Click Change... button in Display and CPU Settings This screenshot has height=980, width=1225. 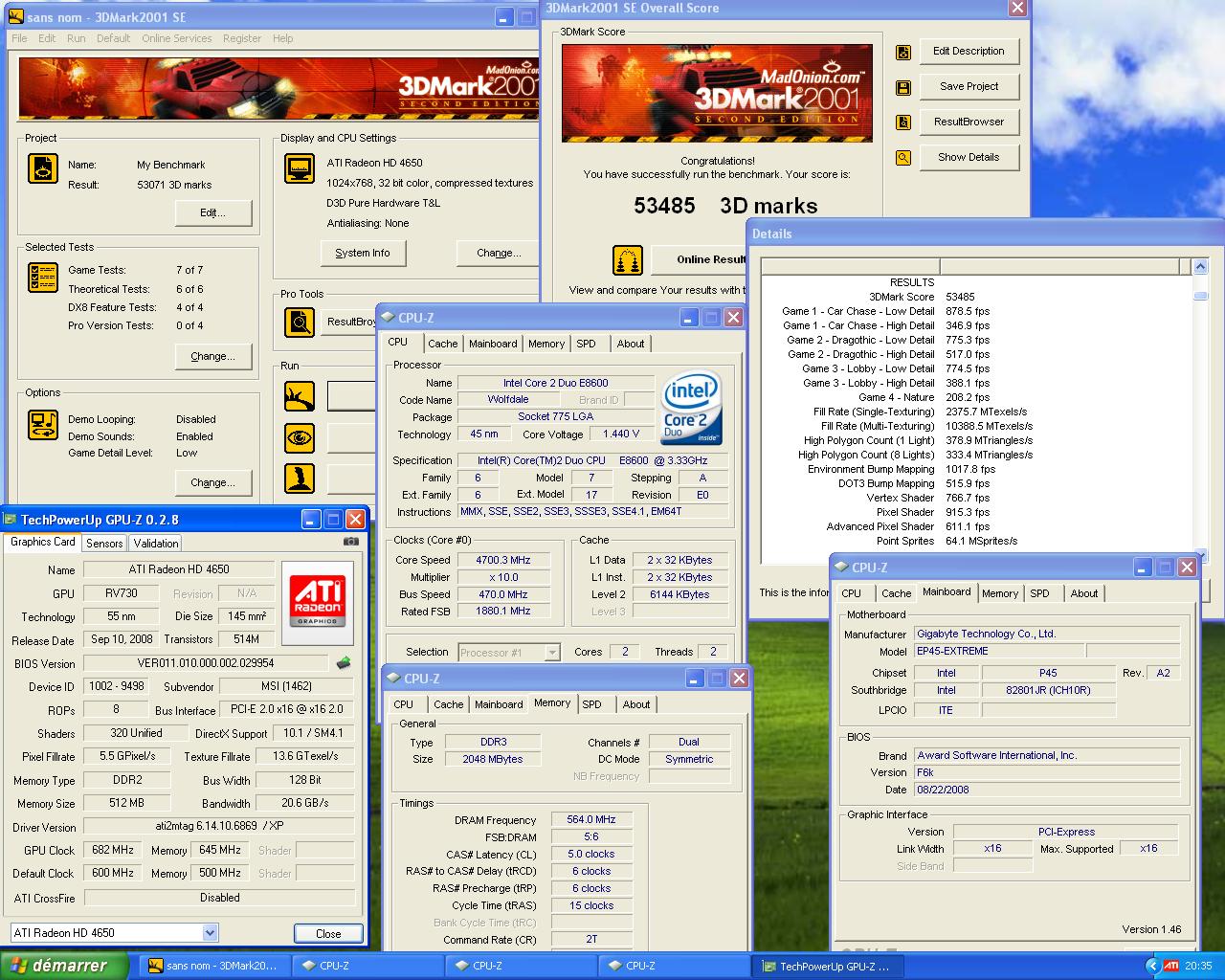click(500, 254)
